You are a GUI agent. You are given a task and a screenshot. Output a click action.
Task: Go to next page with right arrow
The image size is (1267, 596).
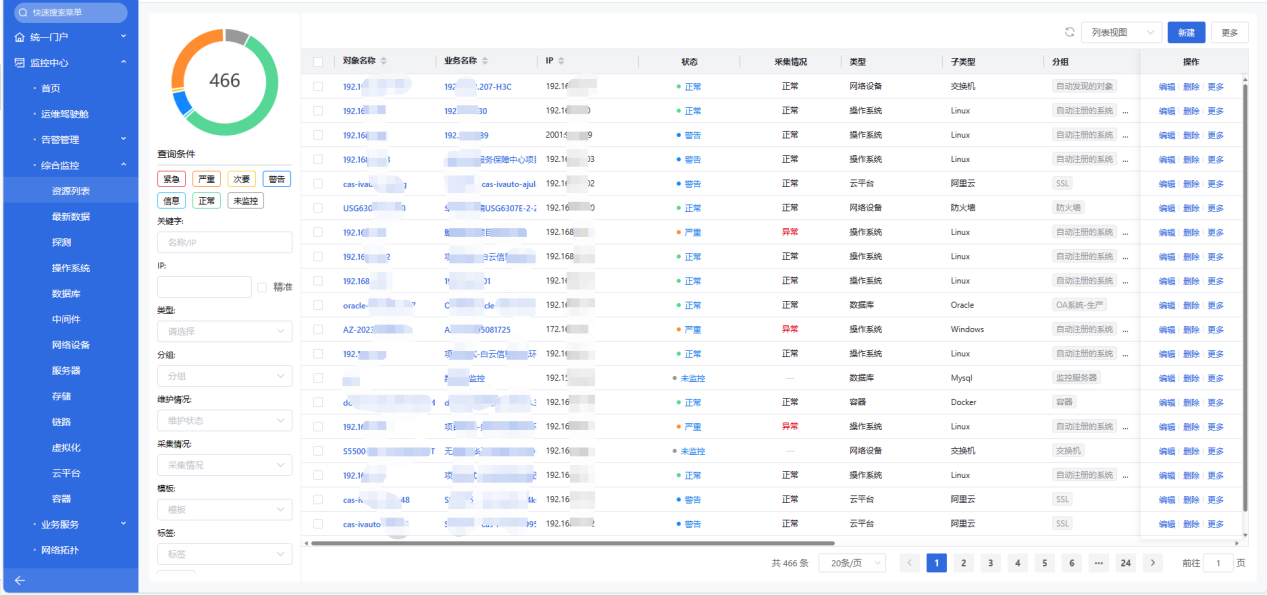pyautogui.click(x=1152, y=563)
